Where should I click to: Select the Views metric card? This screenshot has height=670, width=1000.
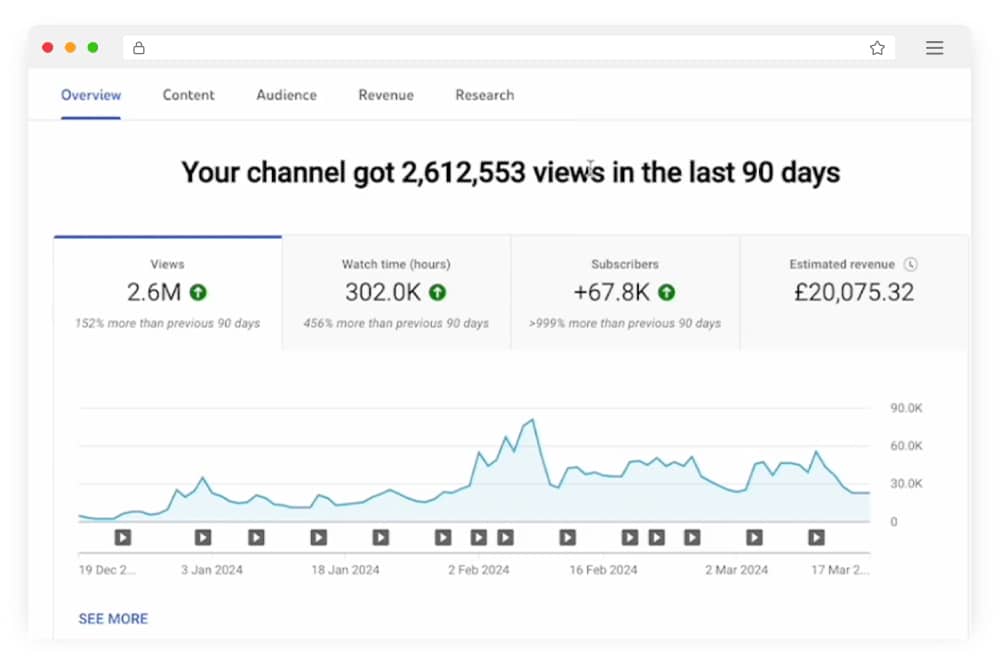click(x=168, y=293)
